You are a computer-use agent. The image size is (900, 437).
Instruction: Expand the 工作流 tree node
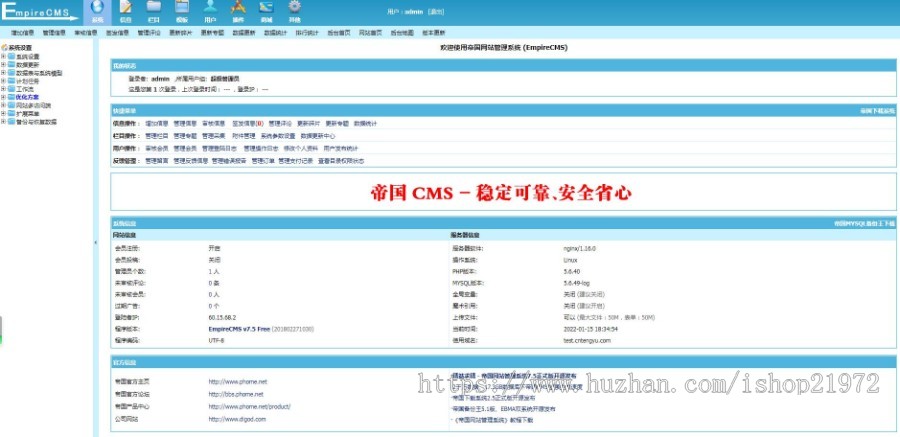3,89
